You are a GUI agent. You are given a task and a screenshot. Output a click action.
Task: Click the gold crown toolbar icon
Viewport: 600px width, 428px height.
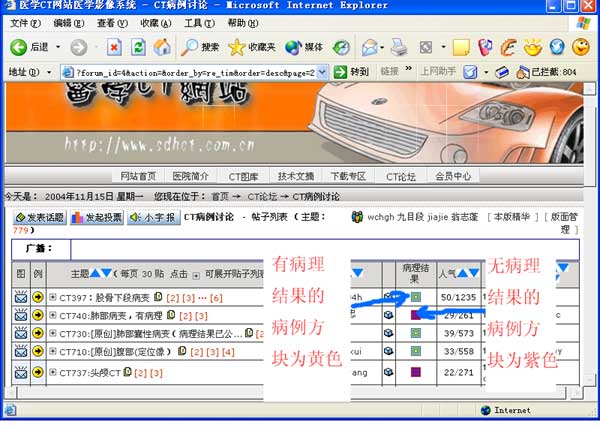click(533, 47)
